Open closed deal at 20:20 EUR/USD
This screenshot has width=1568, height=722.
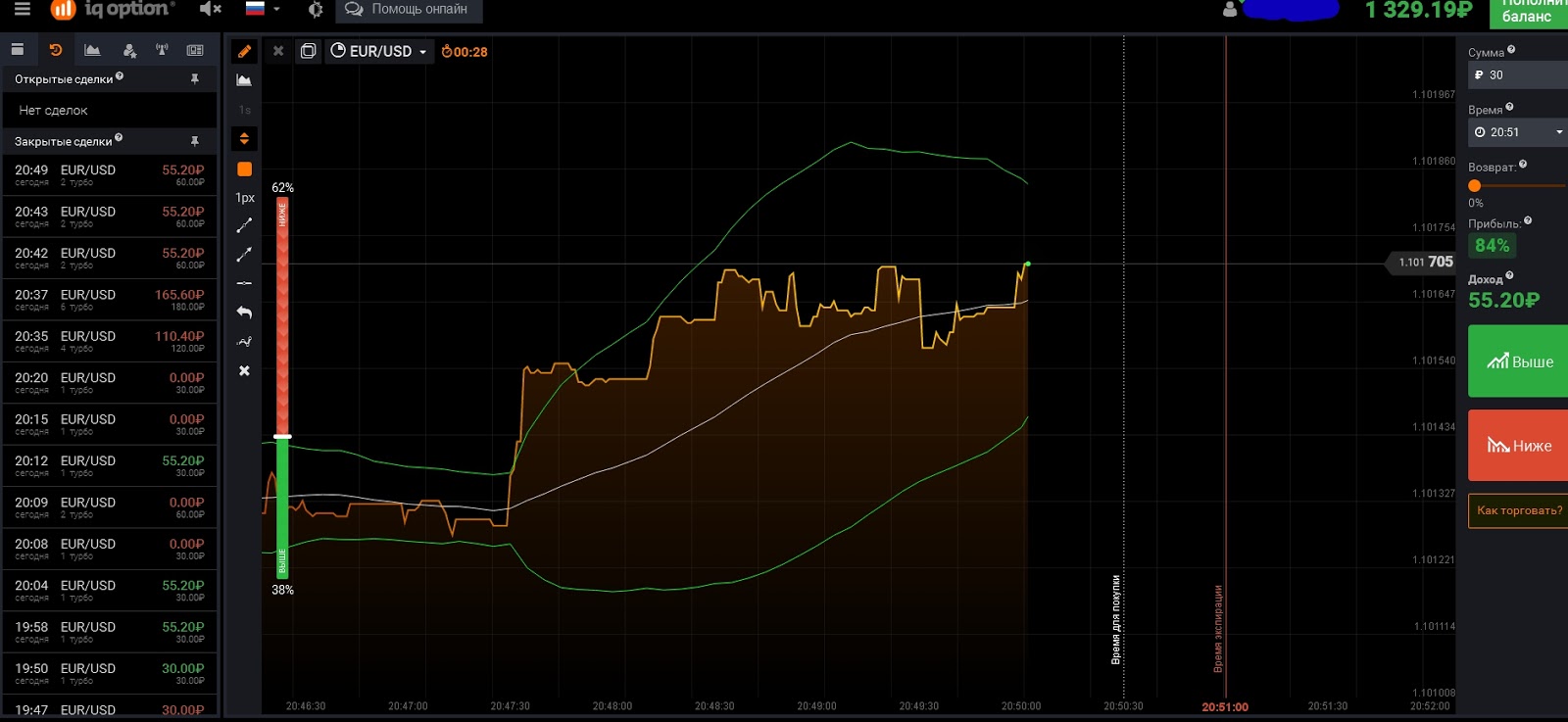click(110, 383)
